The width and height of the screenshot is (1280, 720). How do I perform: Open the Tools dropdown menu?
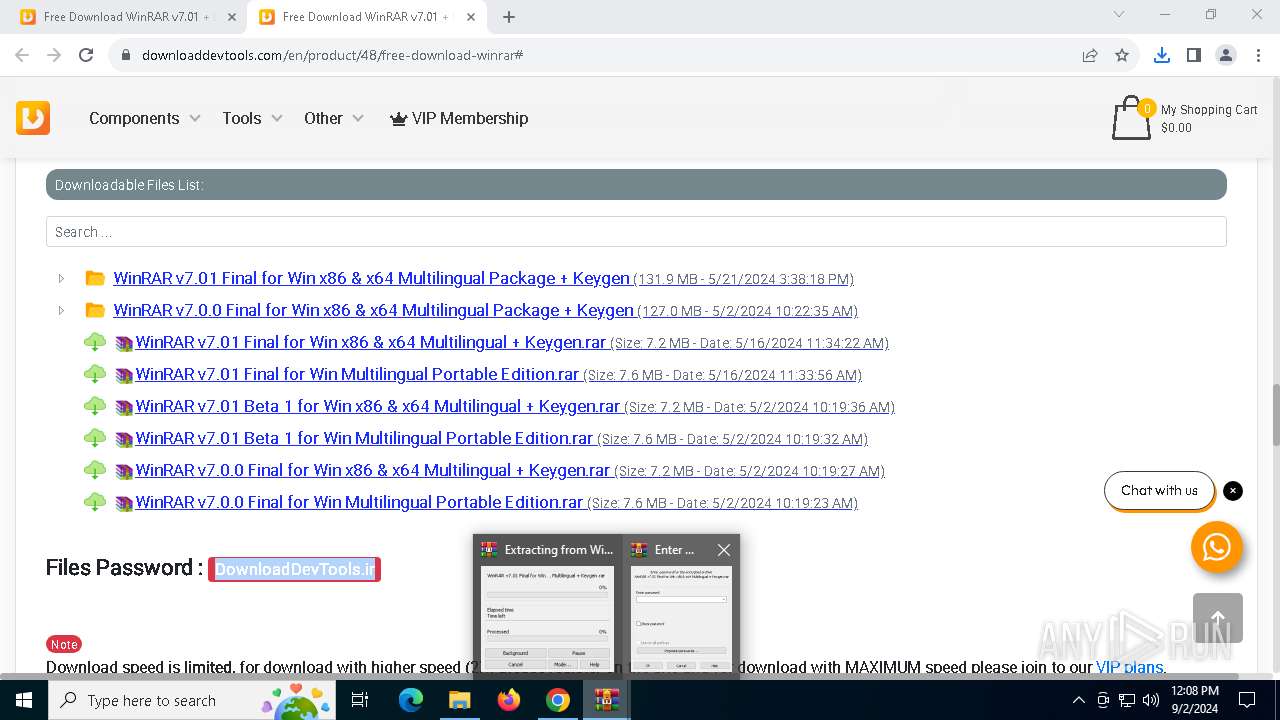(x=252, y=118)
